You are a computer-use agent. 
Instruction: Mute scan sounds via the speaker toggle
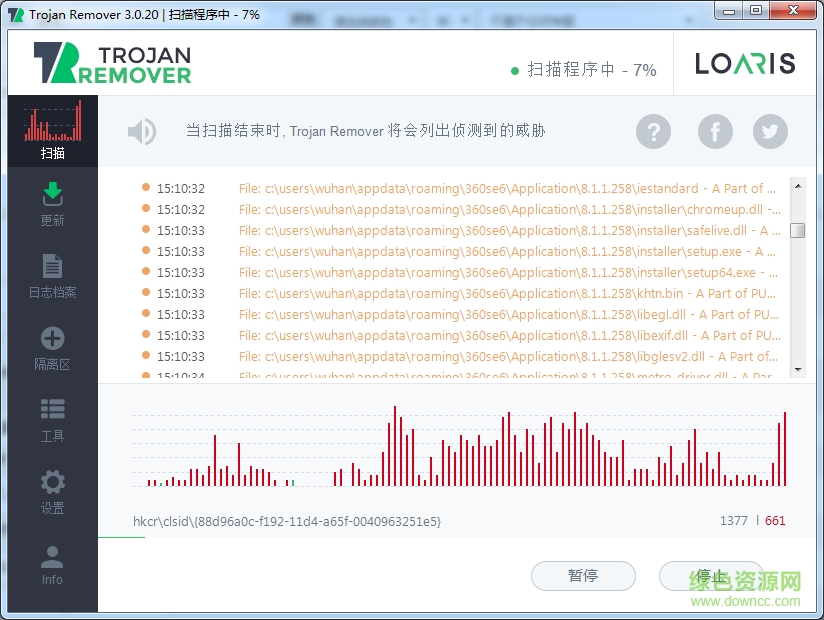tap(141, 130)
